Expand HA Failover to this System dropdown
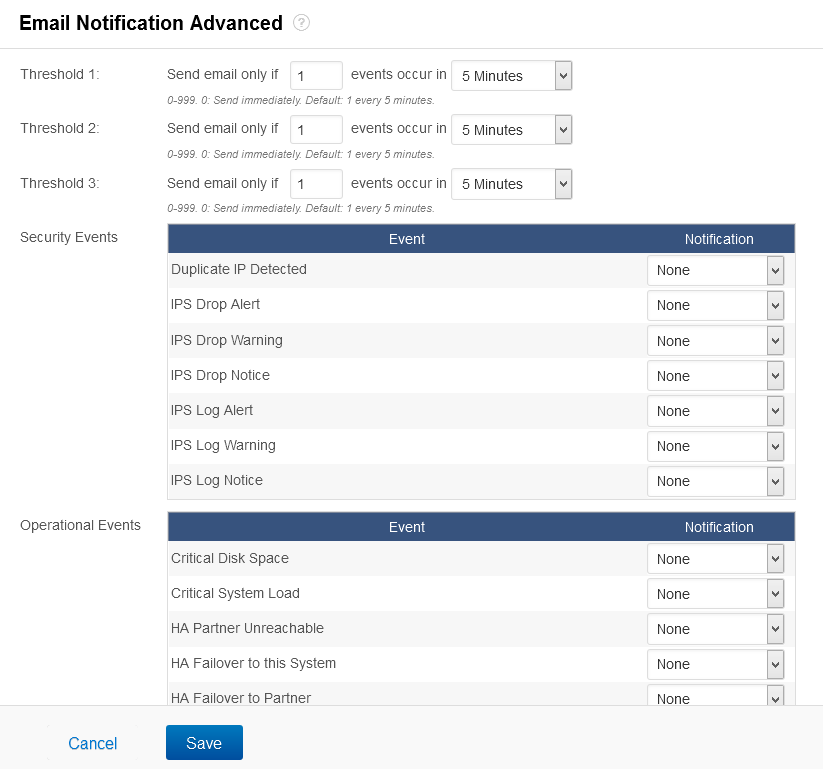The image size is (823, 769). (x=715, y=665)
